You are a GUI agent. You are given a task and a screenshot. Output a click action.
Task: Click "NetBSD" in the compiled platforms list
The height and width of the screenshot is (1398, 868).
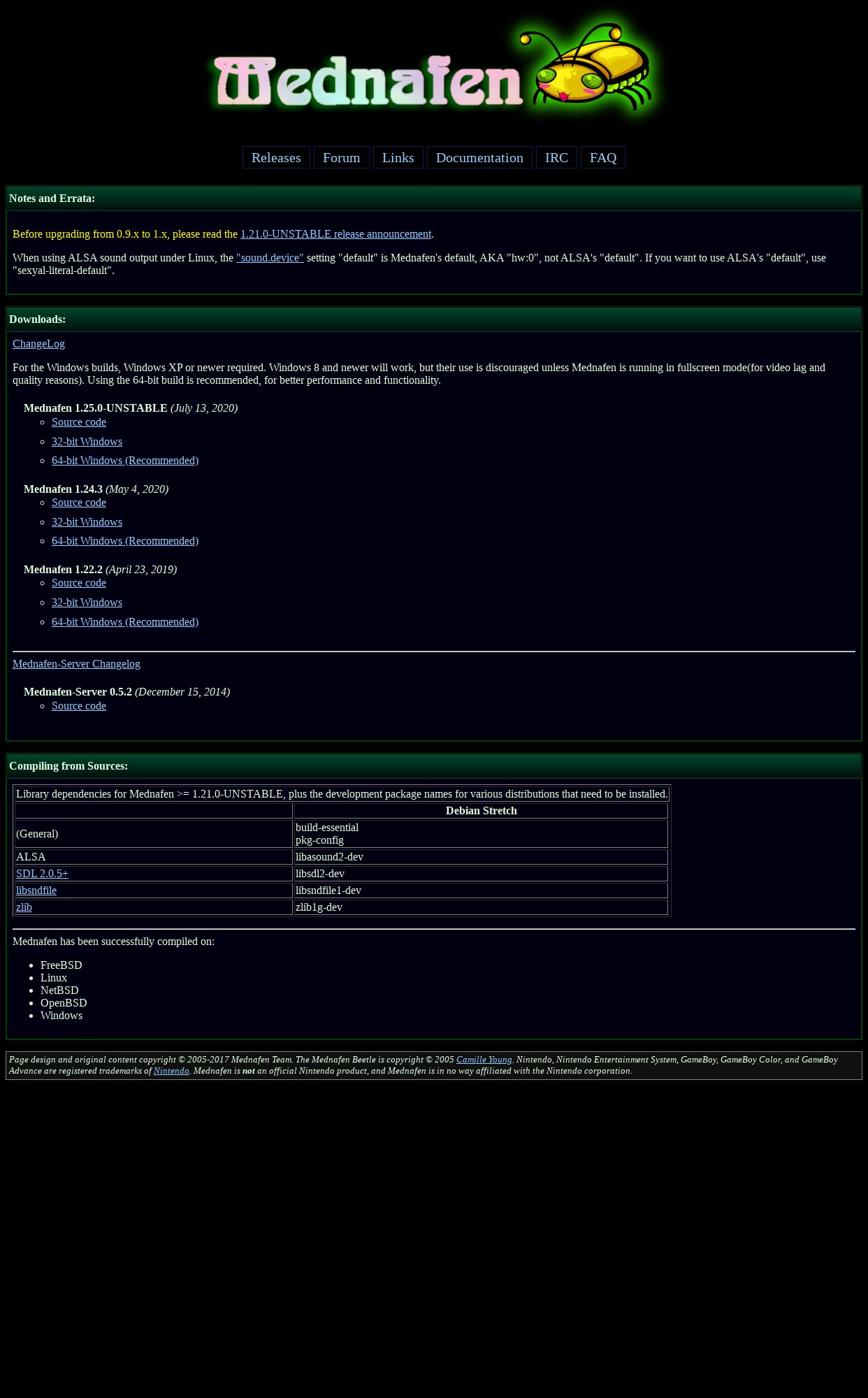coord(59,990)
